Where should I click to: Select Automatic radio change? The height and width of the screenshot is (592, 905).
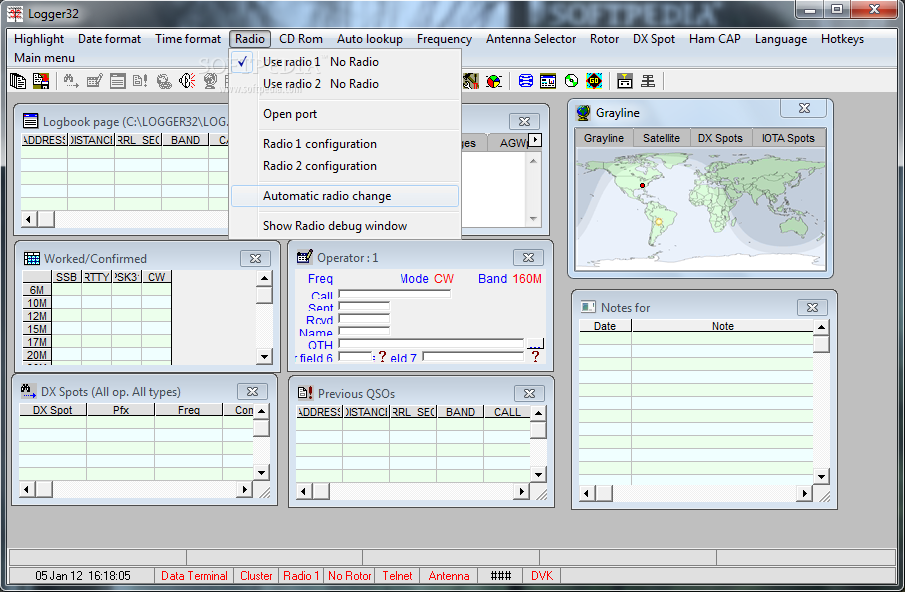(345, 196)
